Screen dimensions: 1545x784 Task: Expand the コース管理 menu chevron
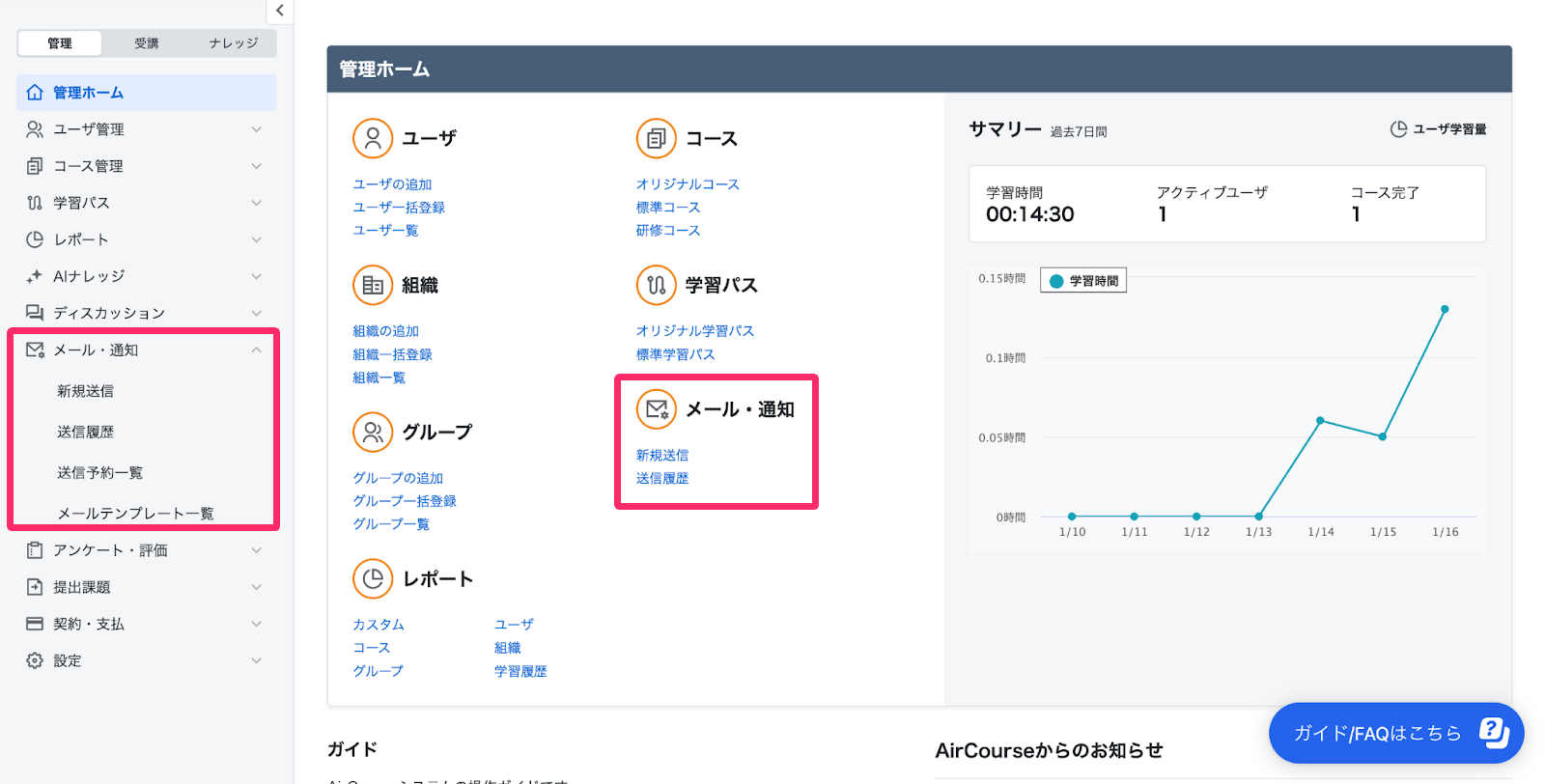[x=257, y=166]
